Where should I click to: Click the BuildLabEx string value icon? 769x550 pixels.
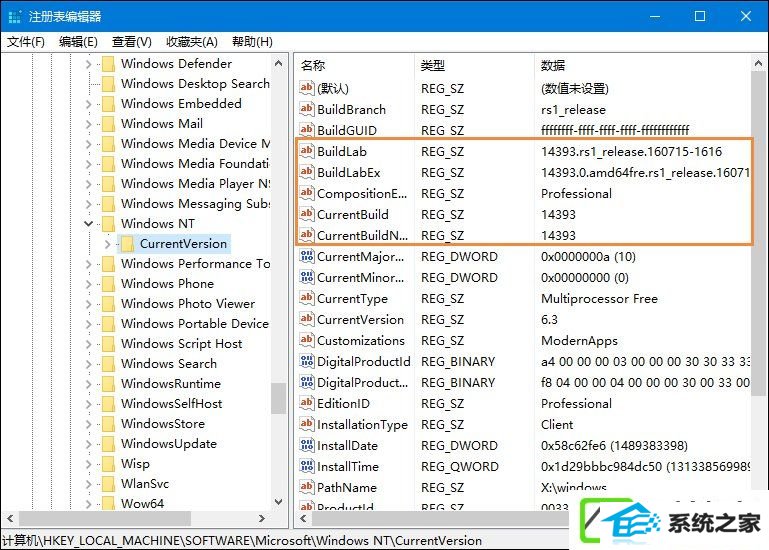point(307,172)
